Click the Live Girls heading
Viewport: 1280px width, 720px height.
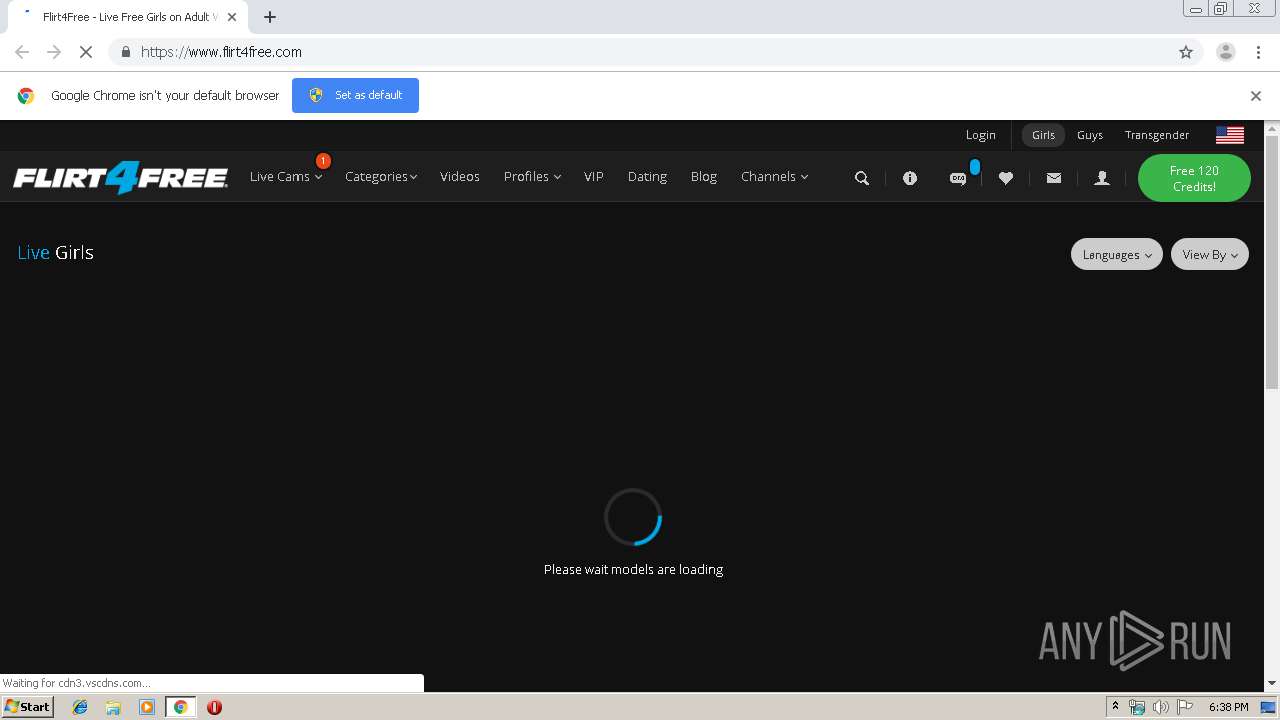click(56, 253)
